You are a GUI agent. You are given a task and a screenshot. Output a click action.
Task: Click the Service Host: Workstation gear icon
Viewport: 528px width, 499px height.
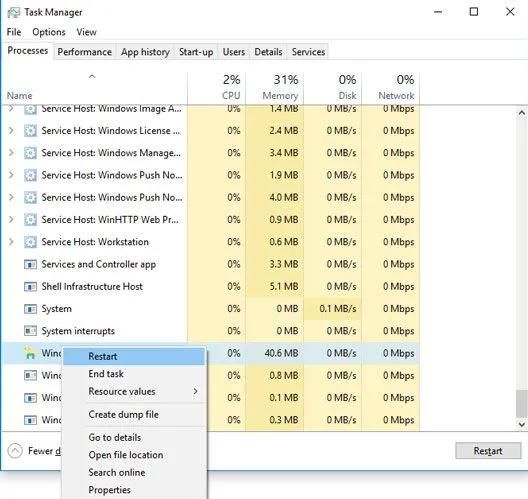30,242
